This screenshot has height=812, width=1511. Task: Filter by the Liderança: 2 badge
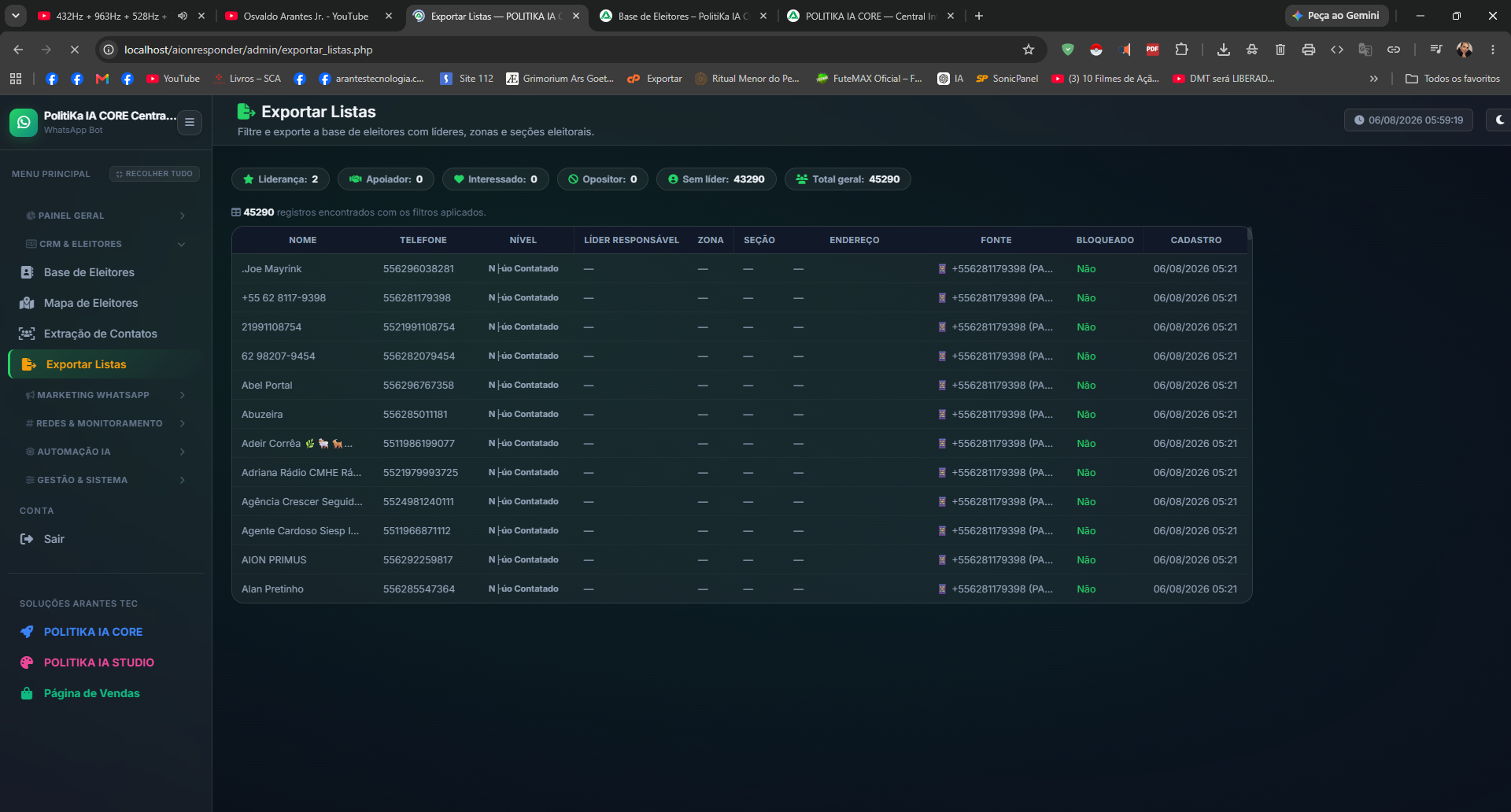click(x=280, y=179)
